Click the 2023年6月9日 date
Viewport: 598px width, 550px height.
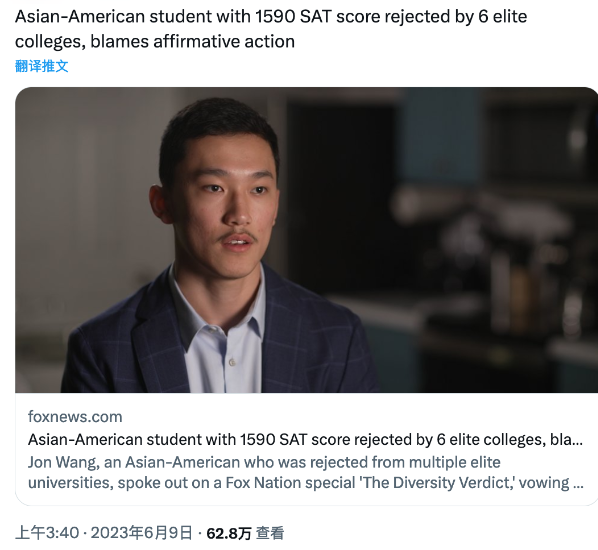click(x=141, y=533)
